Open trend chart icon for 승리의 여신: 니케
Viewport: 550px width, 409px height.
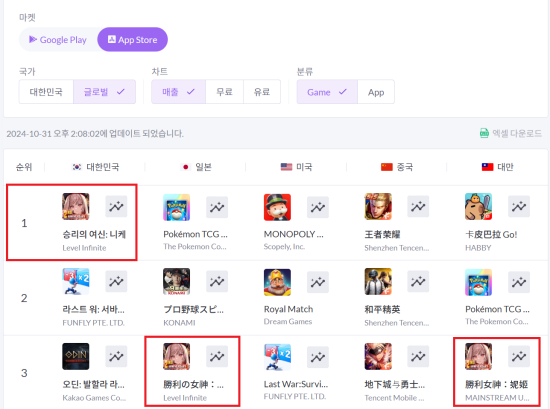pos(116,207)
